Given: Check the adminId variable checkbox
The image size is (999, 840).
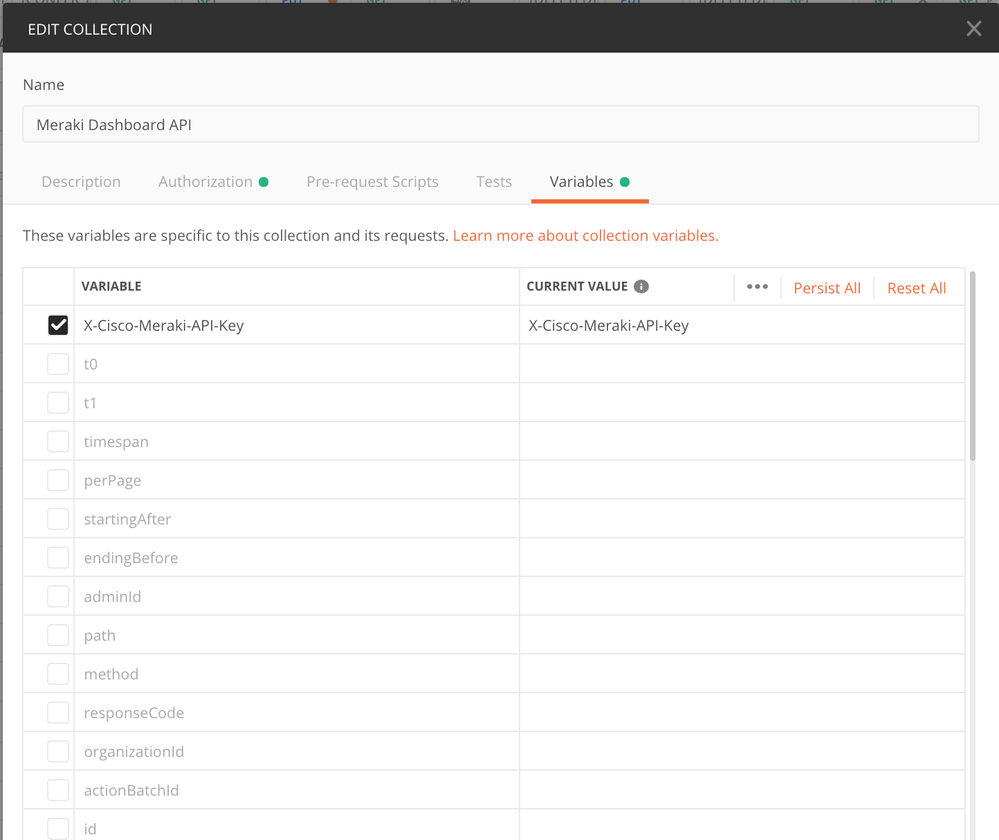Looking at the screenshot, I should point(58,597).
